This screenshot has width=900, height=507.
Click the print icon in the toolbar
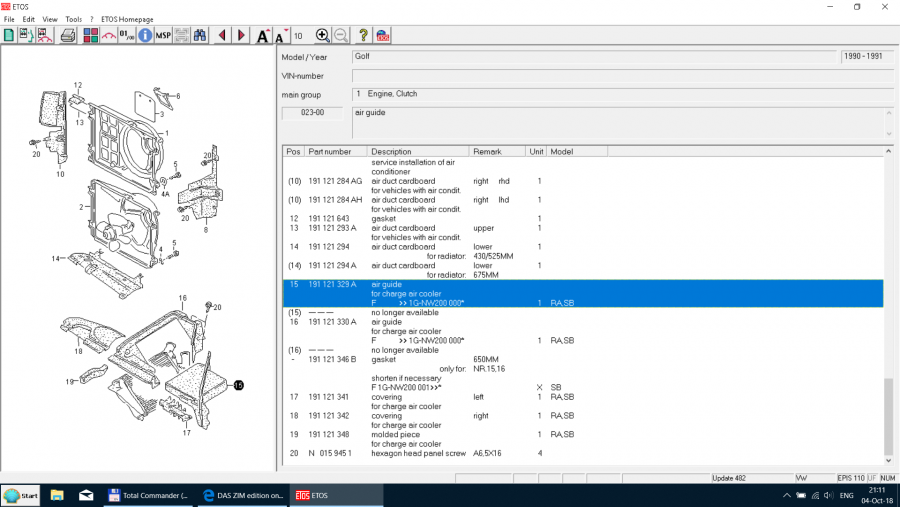[68, 36]
